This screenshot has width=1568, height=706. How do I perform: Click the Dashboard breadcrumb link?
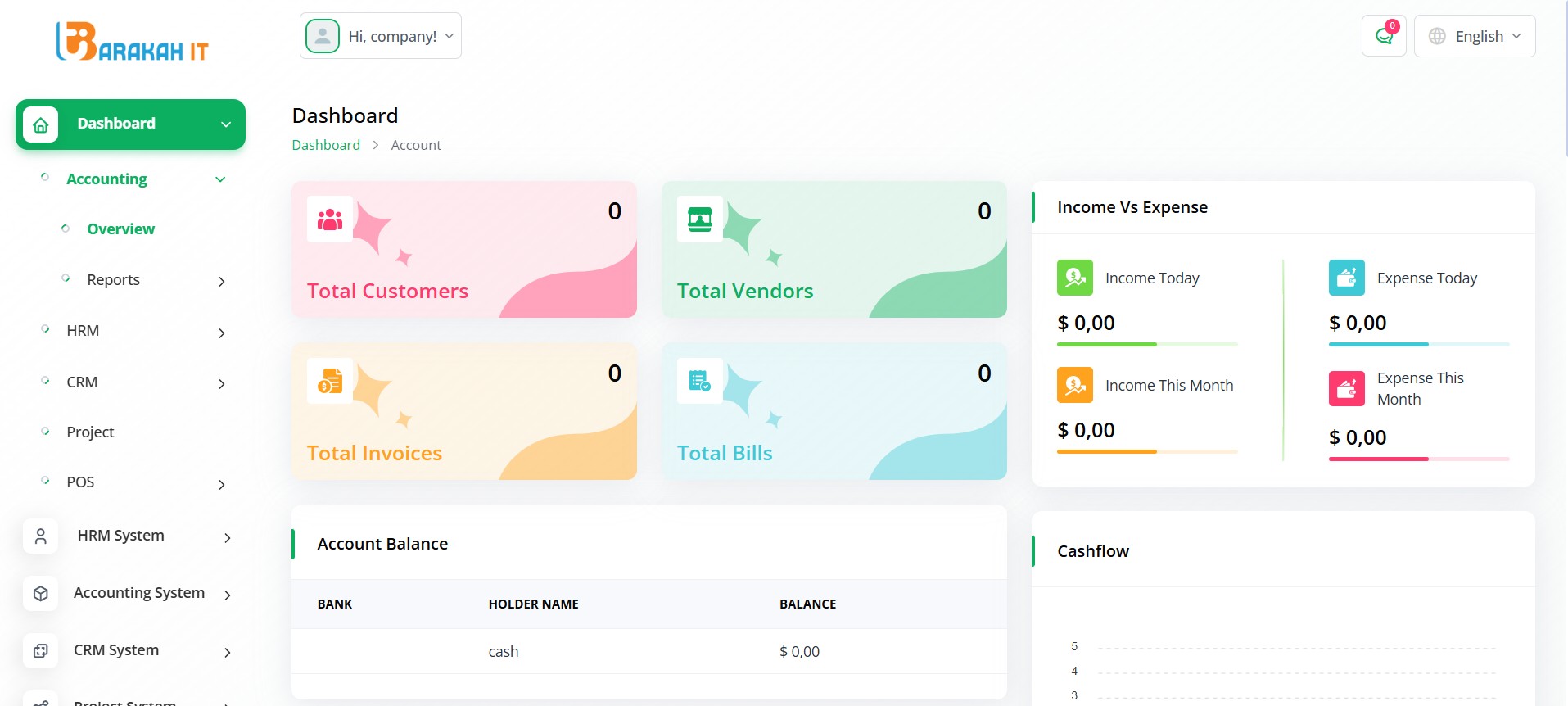[x=326, y=145]
